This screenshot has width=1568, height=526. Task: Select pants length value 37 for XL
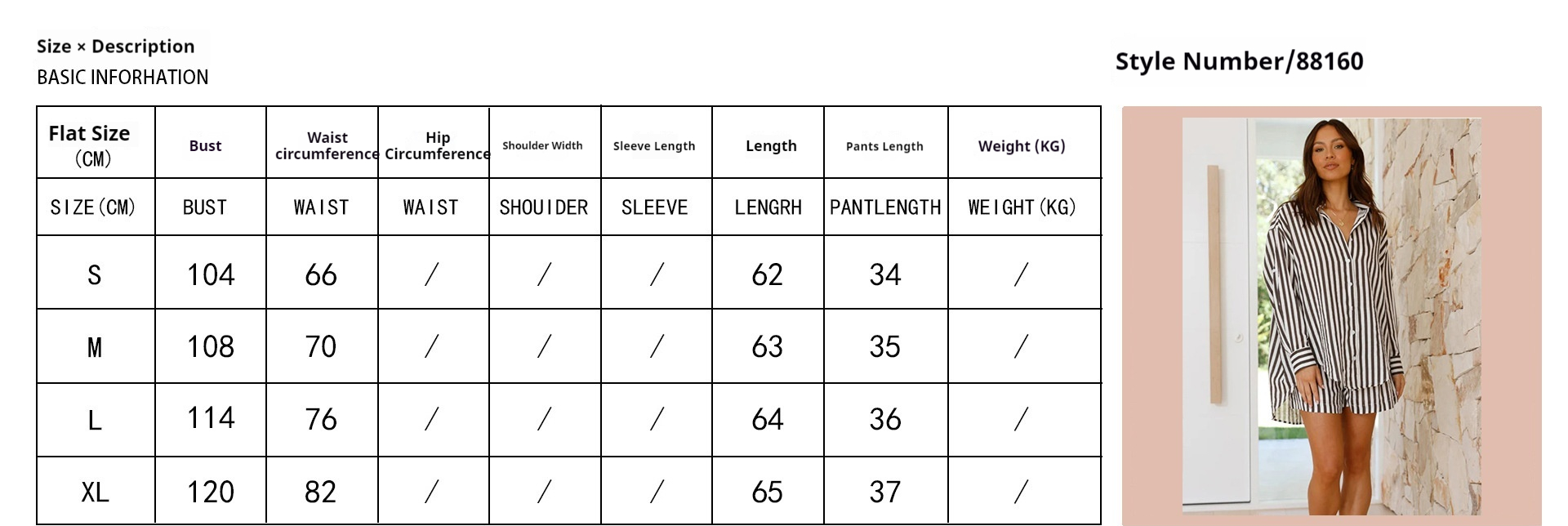884,493
